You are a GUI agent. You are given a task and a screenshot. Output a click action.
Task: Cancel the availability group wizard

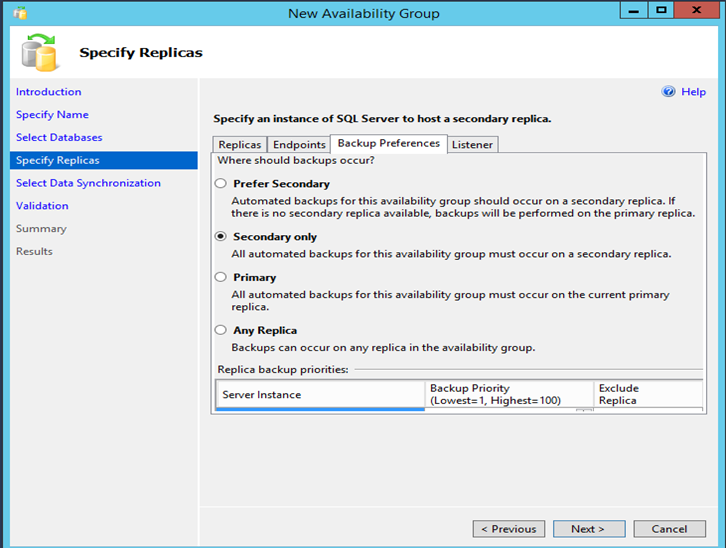tap(669, 529)
